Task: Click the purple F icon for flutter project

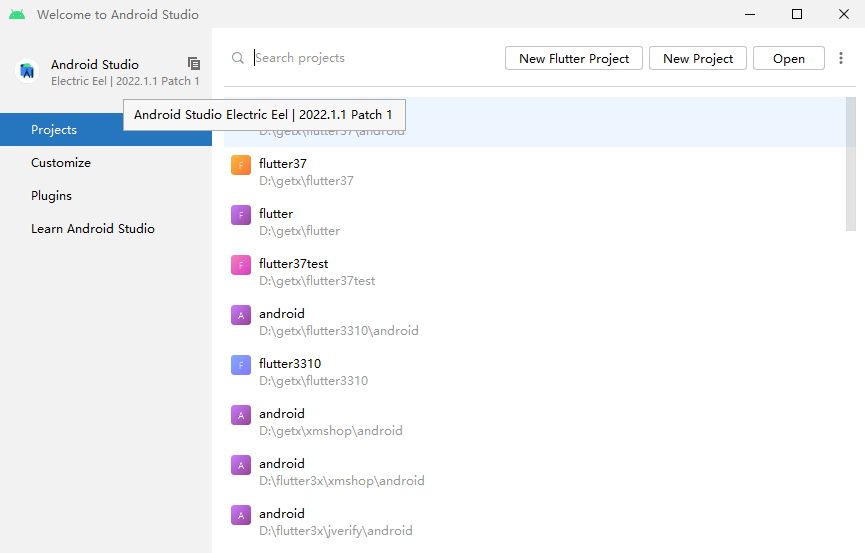Action: click(241, 215)
